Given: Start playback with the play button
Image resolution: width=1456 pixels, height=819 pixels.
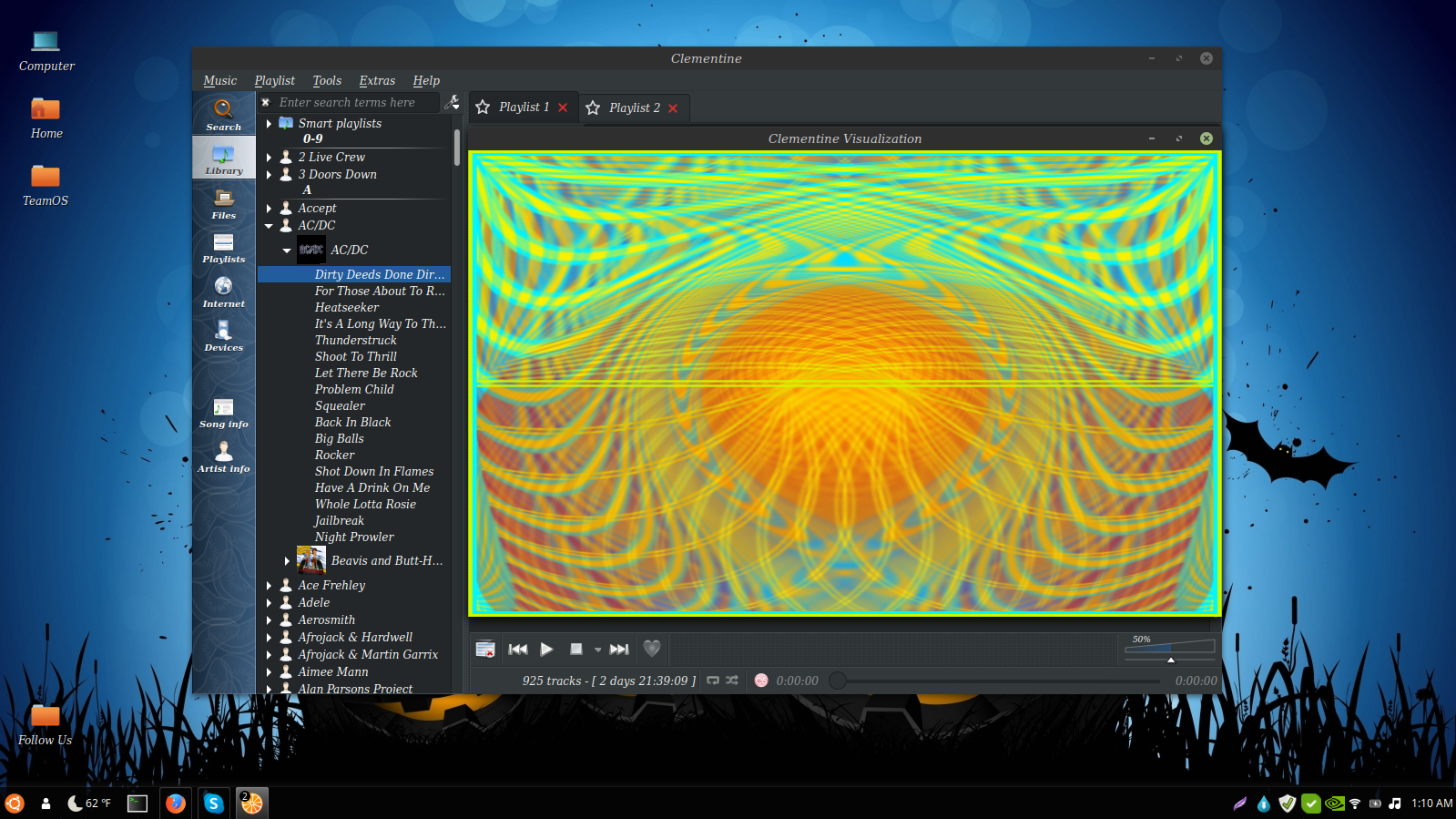Looking at the screenshot, I should pos(546,649).
